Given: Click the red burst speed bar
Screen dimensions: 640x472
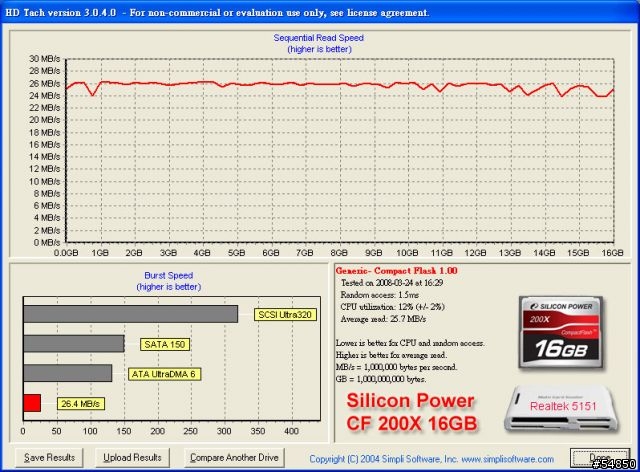Looking at the screenshot, I should (32, 403).
